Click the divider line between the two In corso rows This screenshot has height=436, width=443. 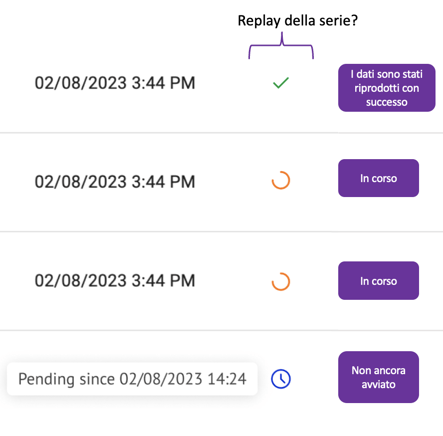pos(221,231)
